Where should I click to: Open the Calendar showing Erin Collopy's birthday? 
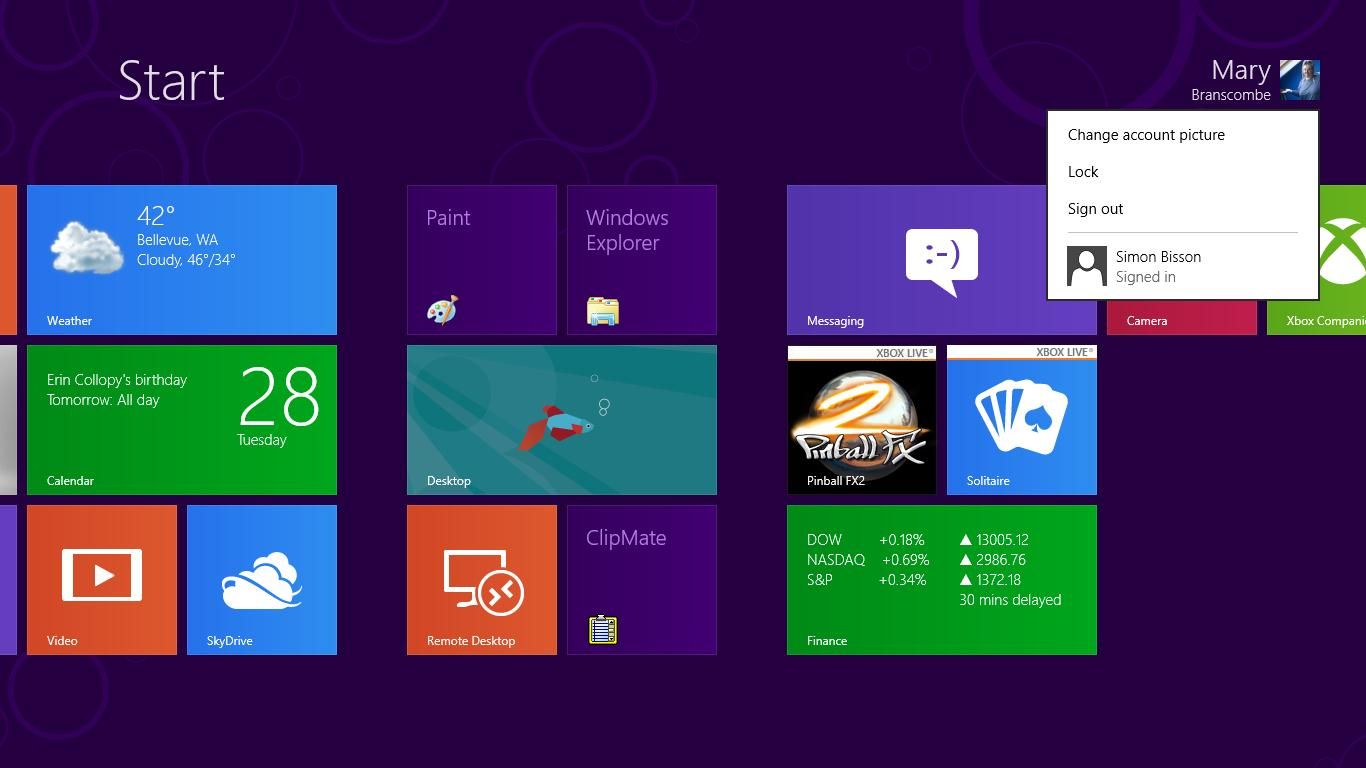pos(182,419)
